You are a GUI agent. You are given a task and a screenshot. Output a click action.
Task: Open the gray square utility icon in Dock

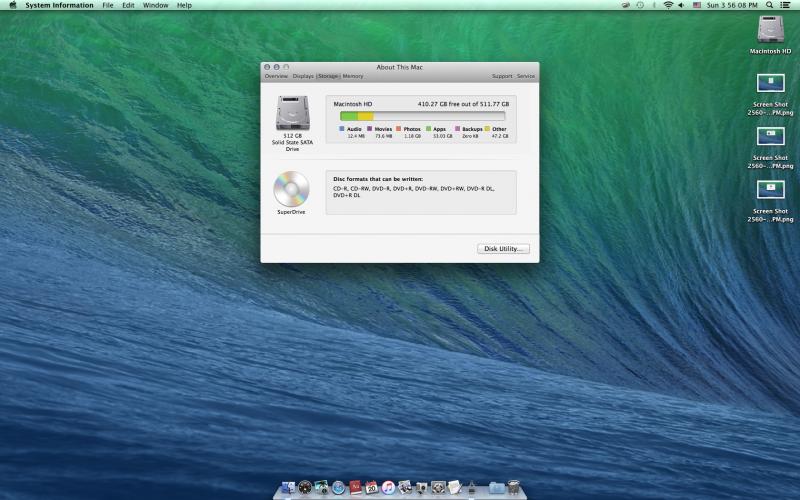pos(438,487)
